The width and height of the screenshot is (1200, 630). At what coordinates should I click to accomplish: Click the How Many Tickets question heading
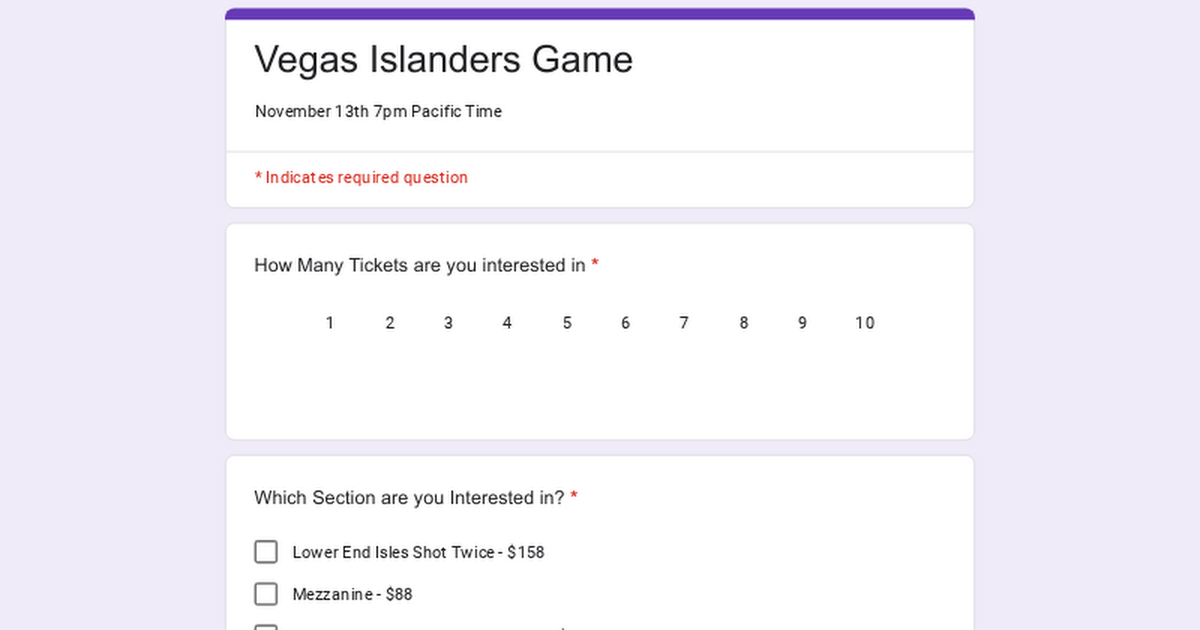click(x=420, y=265)
